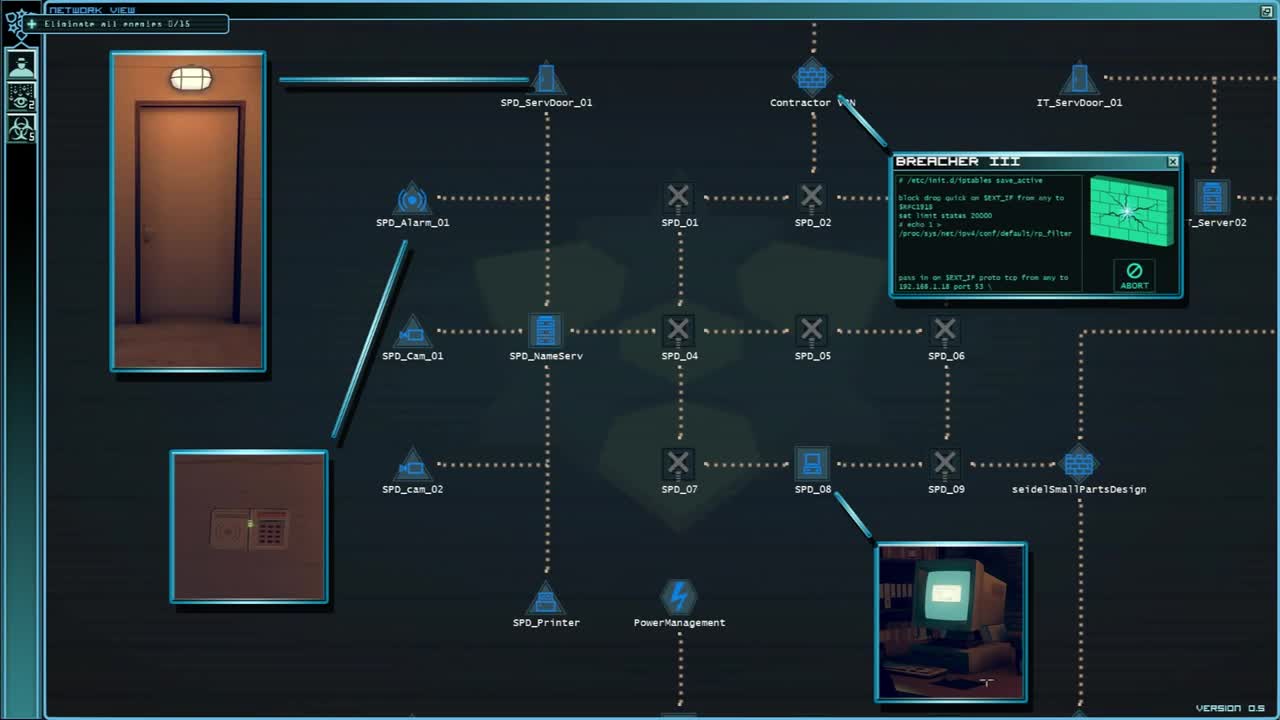Viewport: 1280px width, 720px height.
Task: Open the SPD_cam_02 camera node
Action: click(412, 465)
